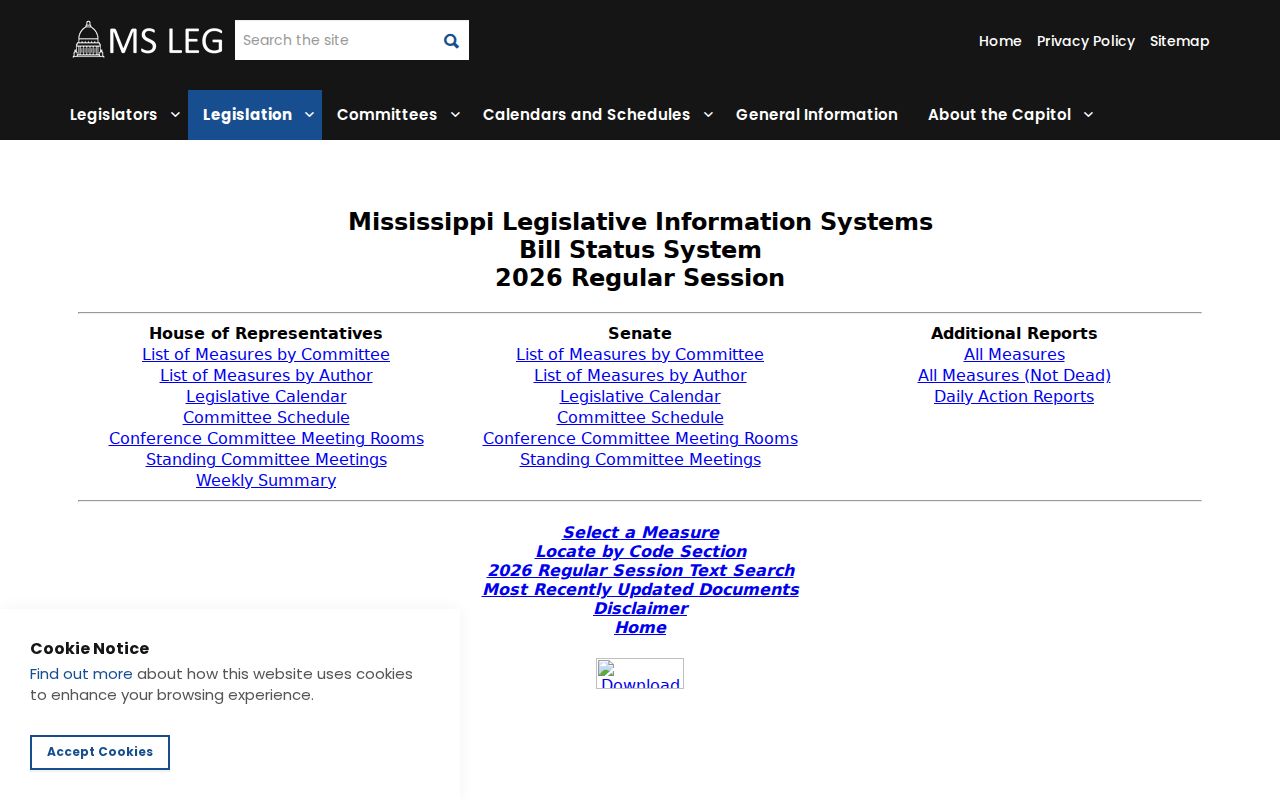Expand the Legislation menu chevron

[309, 115]
